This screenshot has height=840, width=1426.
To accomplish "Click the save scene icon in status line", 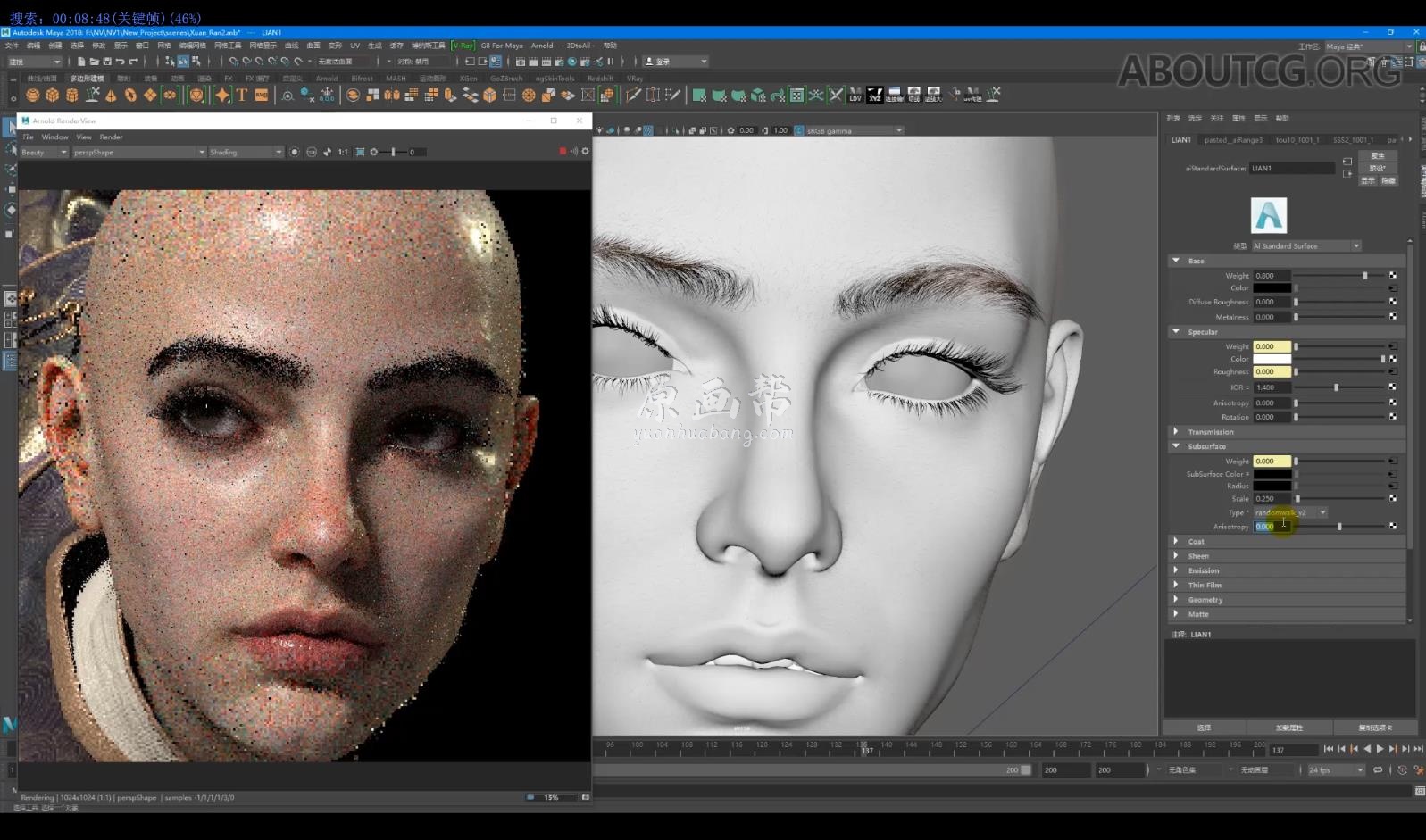I will tap(107, 62).
